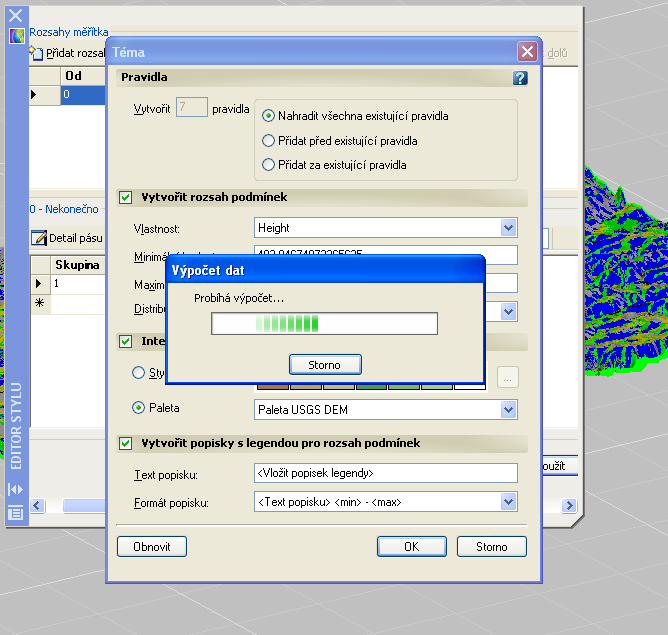Viewport: 668px width, 635px height.
Task: Uncheck 'Vytvořit rozsah podmínek' checkbox
Action: 126,198
